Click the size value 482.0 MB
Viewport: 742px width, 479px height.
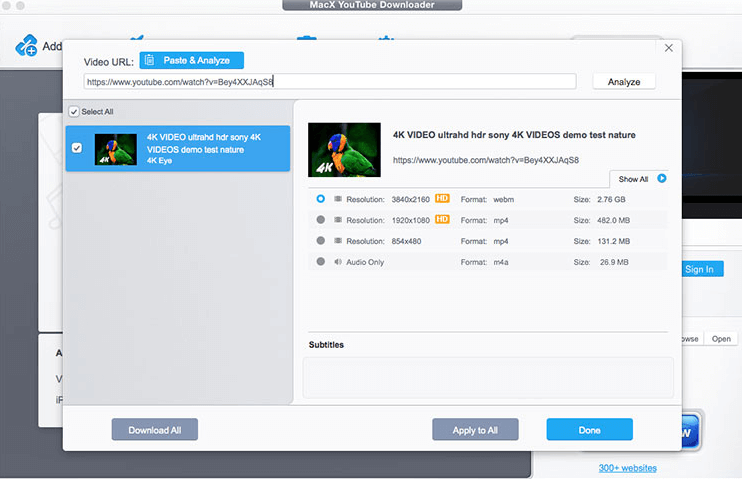click(613, 220)
